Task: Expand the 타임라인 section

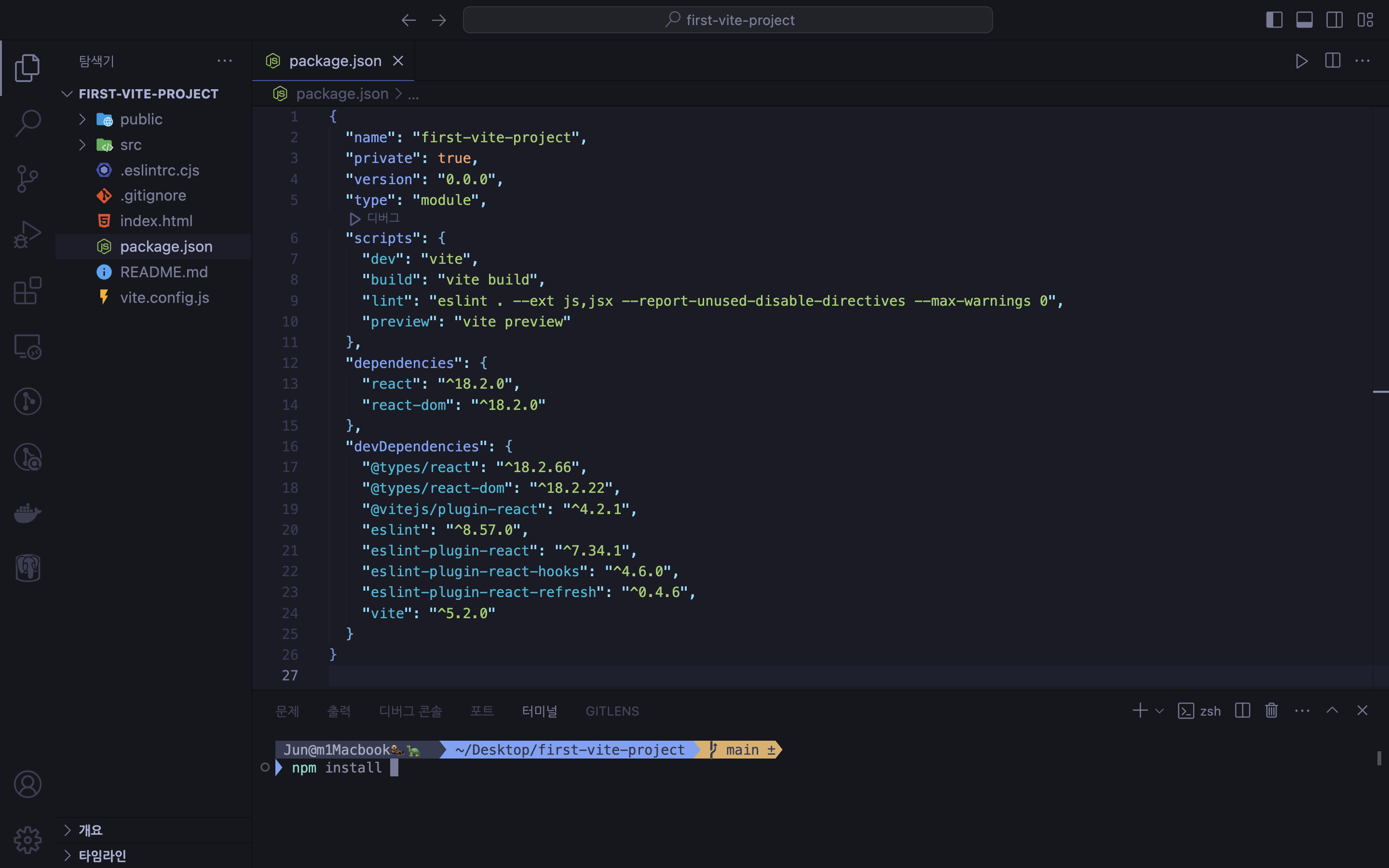Action: 102,855
